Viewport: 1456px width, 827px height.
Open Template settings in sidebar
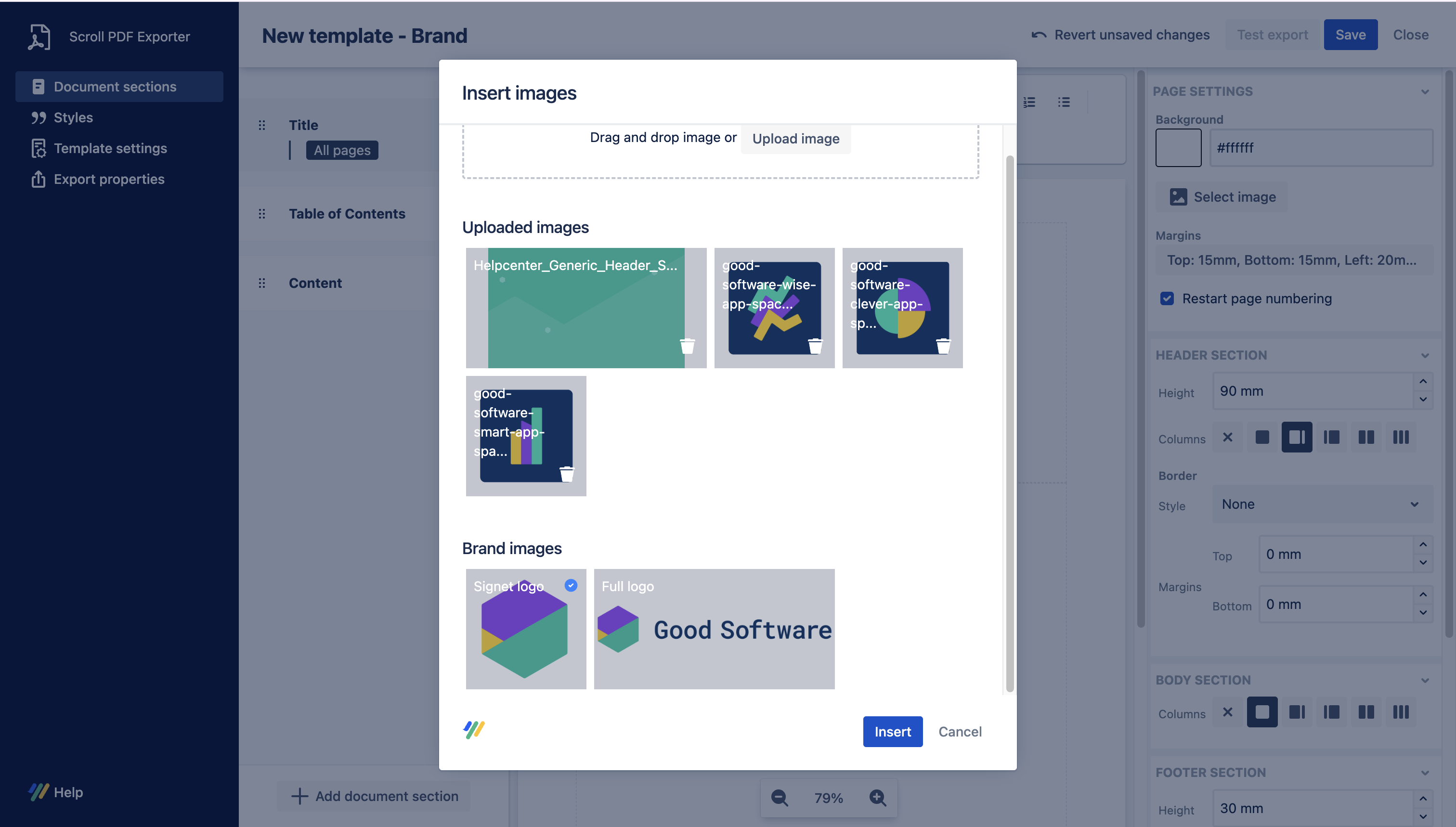[110, 148]
